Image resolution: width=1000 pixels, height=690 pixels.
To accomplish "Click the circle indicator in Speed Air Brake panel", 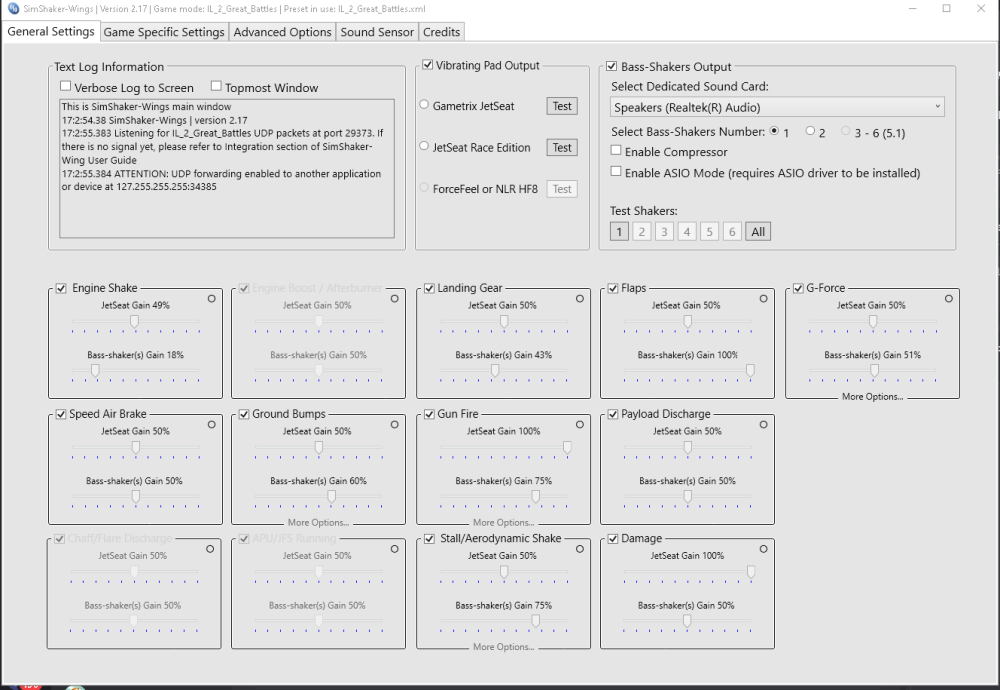I will tap(212, 425).
